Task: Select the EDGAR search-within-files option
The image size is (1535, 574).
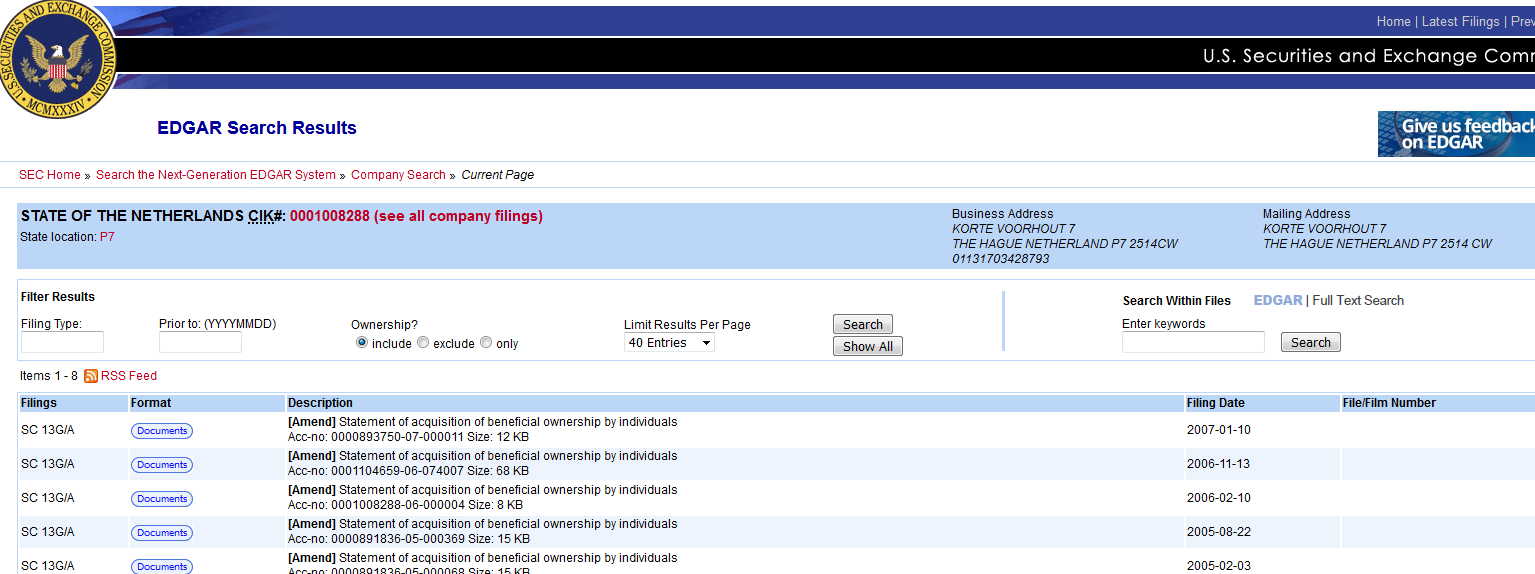Action: (1278, 300)
